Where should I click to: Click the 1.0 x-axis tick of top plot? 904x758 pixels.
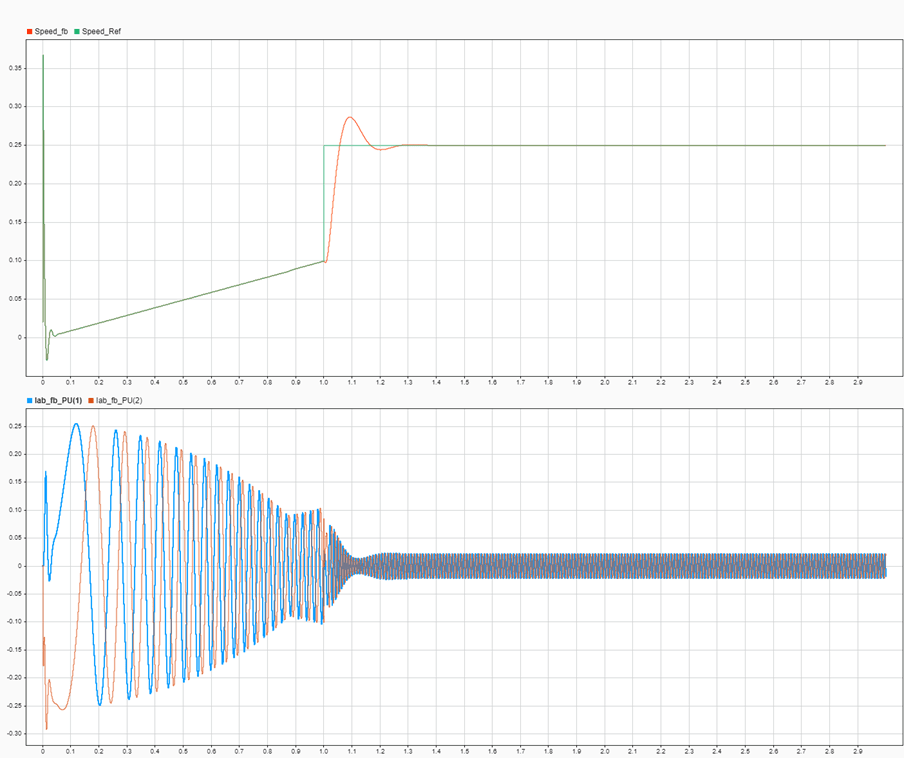click(x=324, y=382)
